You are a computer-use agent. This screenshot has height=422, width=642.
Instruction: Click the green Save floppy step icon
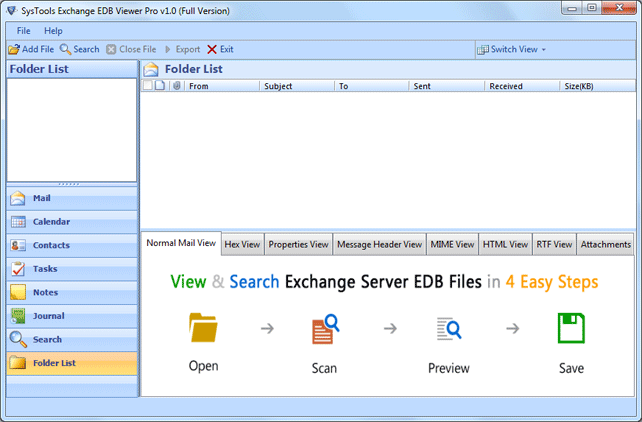pyautogui.click(x=571, y=328)
